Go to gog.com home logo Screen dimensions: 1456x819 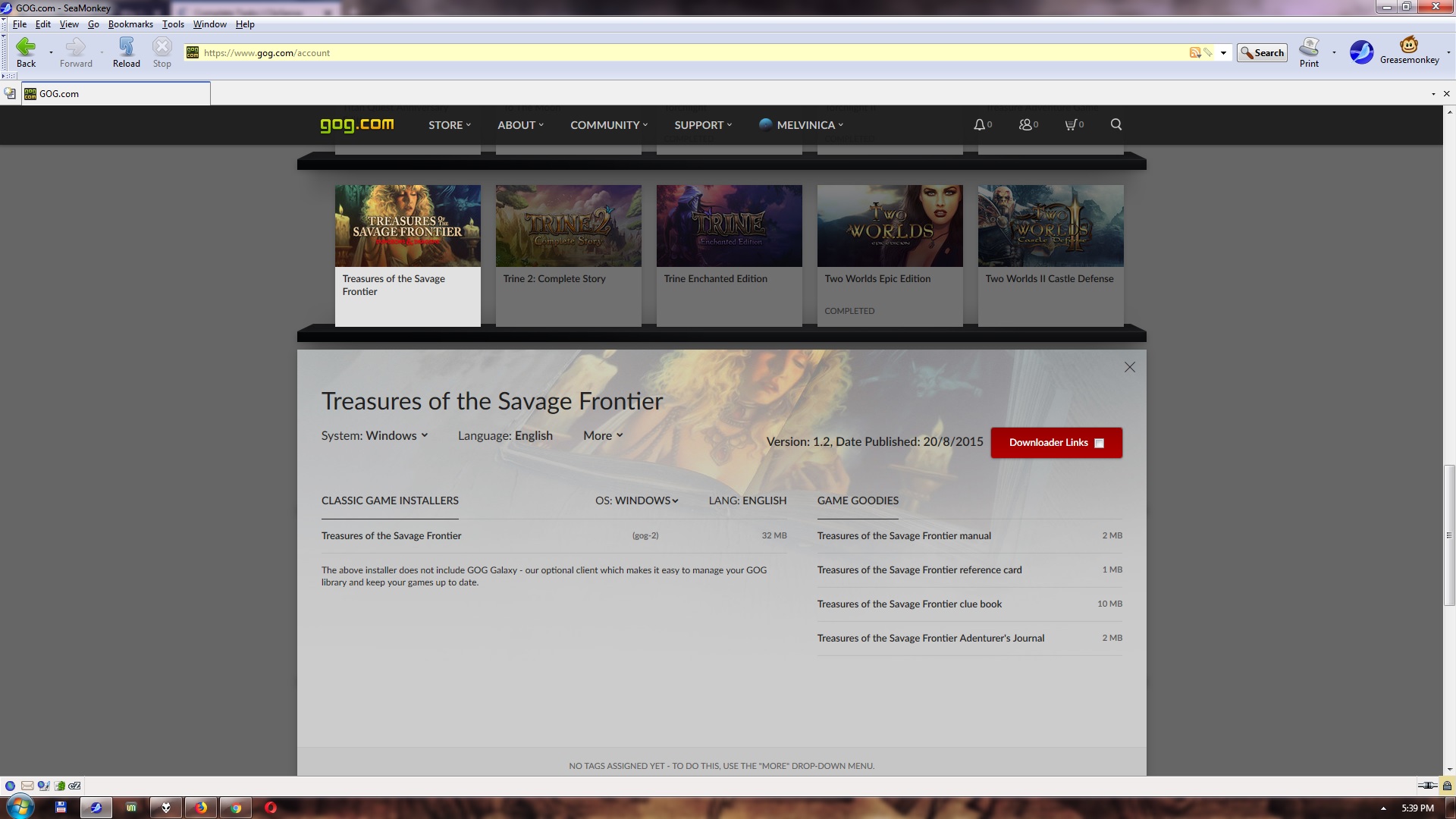tap(356, 124)
